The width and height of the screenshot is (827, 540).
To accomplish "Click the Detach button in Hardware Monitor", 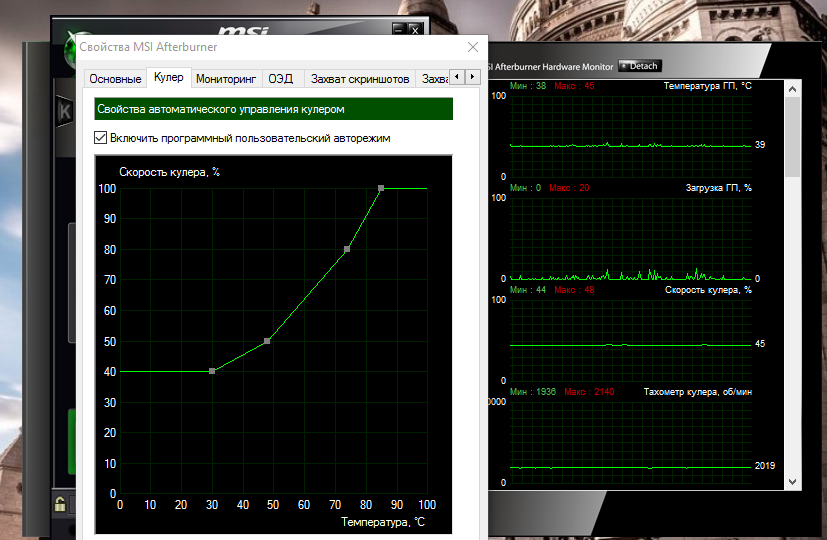I will [x=639, y=66].
